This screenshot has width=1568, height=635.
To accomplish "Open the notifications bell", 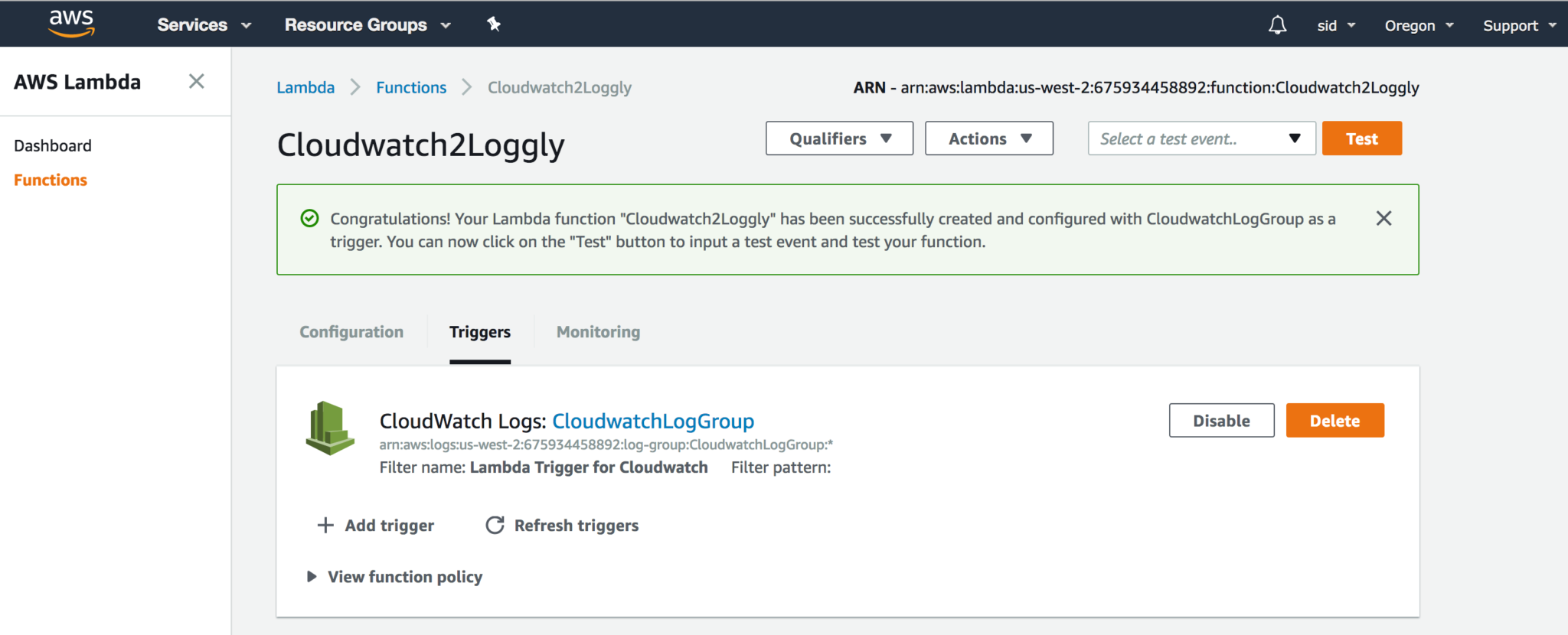I will (x=1277, y=25).
